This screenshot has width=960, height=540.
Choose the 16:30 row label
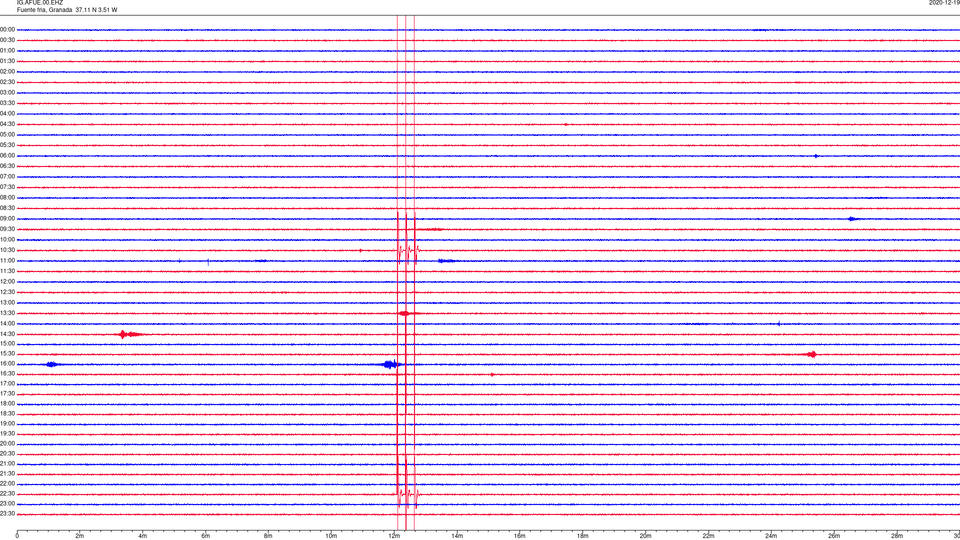(x=7, y=373)
